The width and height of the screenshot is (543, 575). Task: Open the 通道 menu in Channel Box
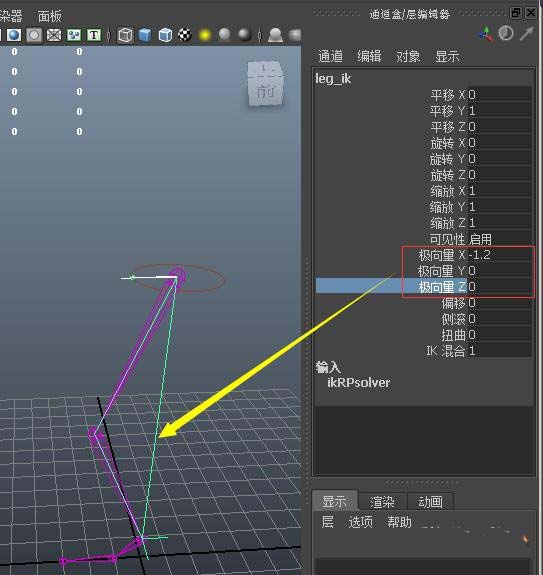[330, 56]
